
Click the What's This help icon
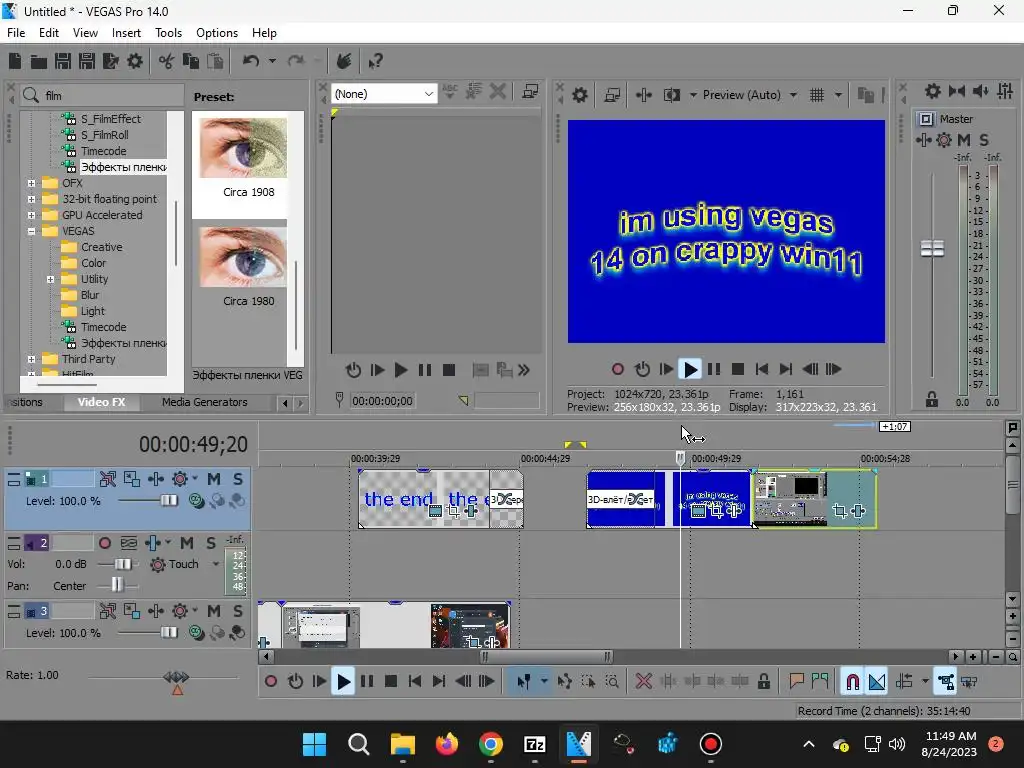375,61
